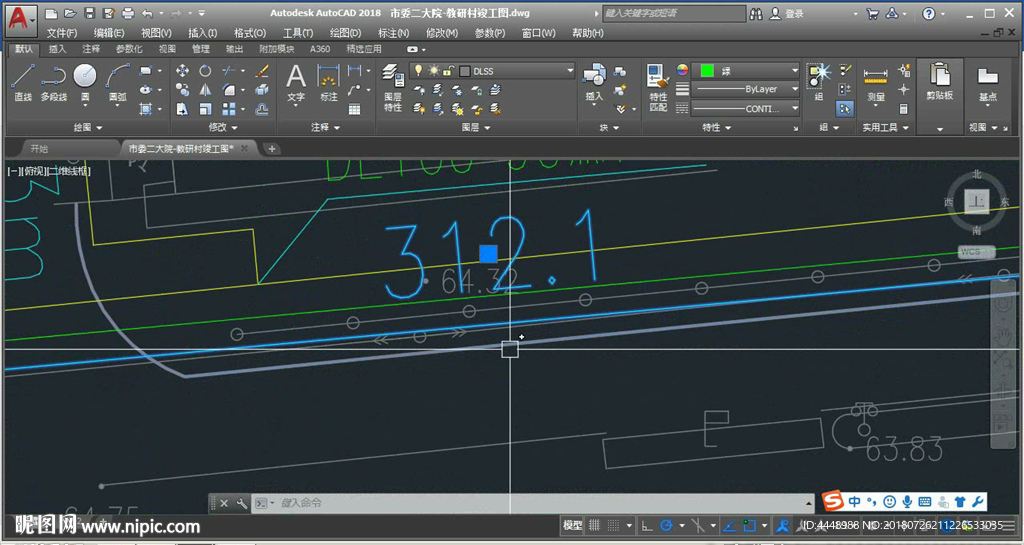Switch to the 参数化 ribbon tab

pos(129,49)
